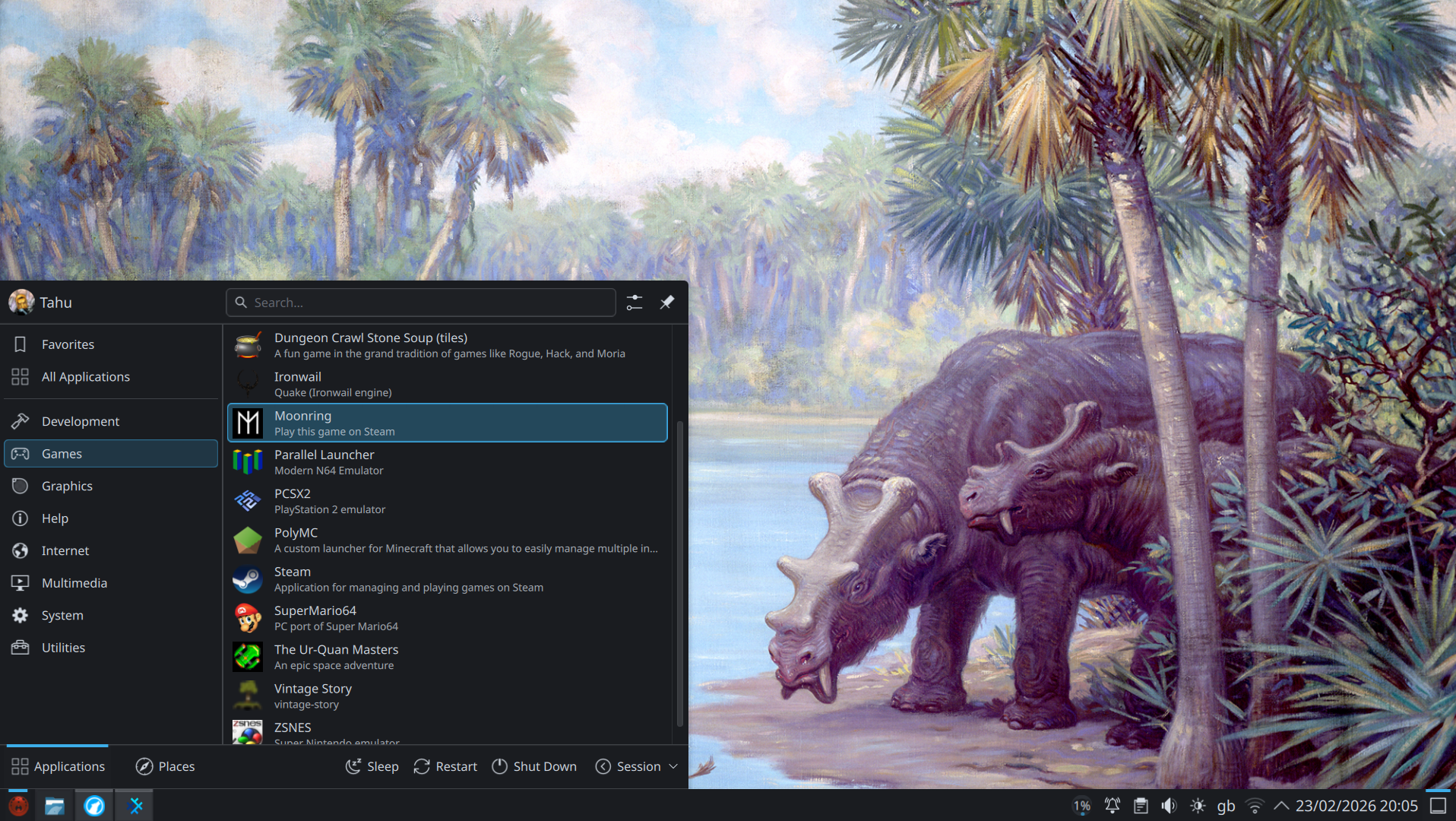Choose the Help category
Viewport: 1456px width, 821px height.
point(111,518)
